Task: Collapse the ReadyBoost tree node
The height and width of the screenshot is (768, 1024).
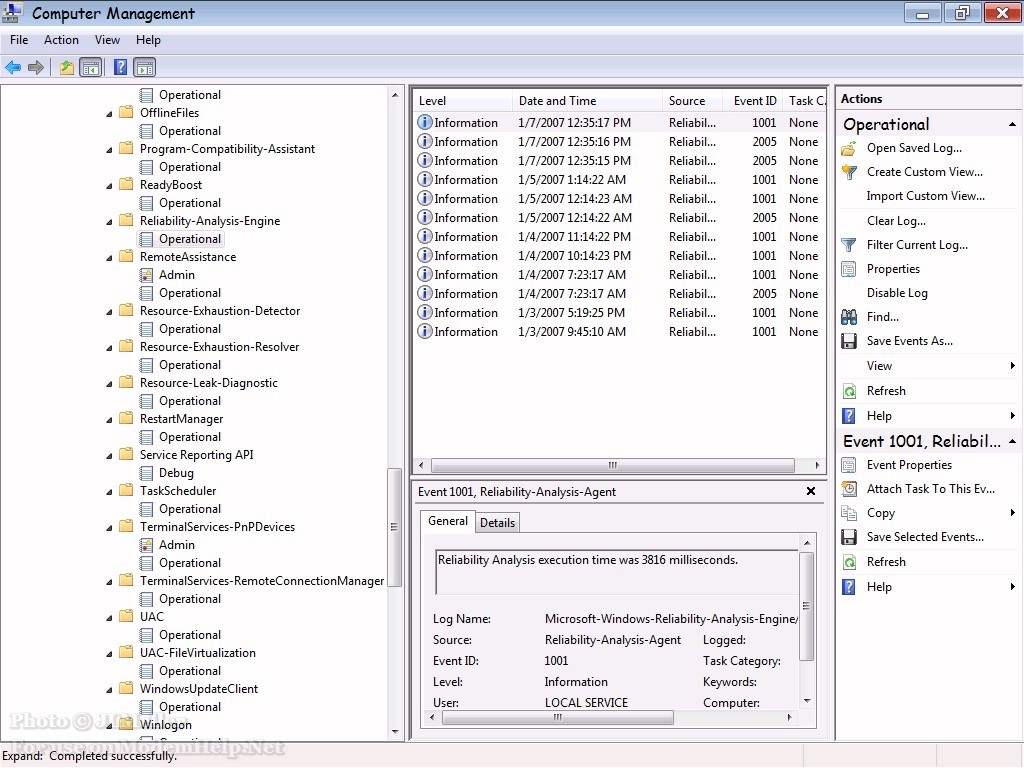Action: (109, 185)
